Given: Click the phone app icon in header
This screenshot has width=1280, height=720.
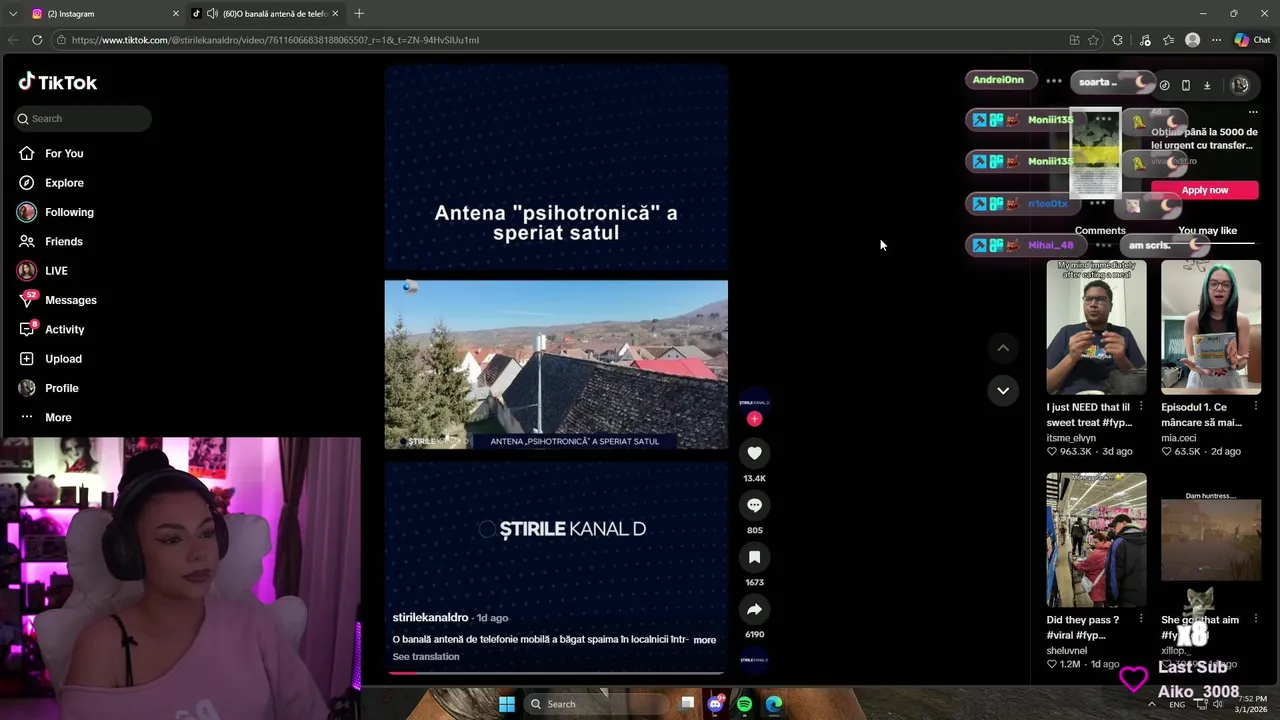Looking at the screenshot, I should click(1185, 85).
